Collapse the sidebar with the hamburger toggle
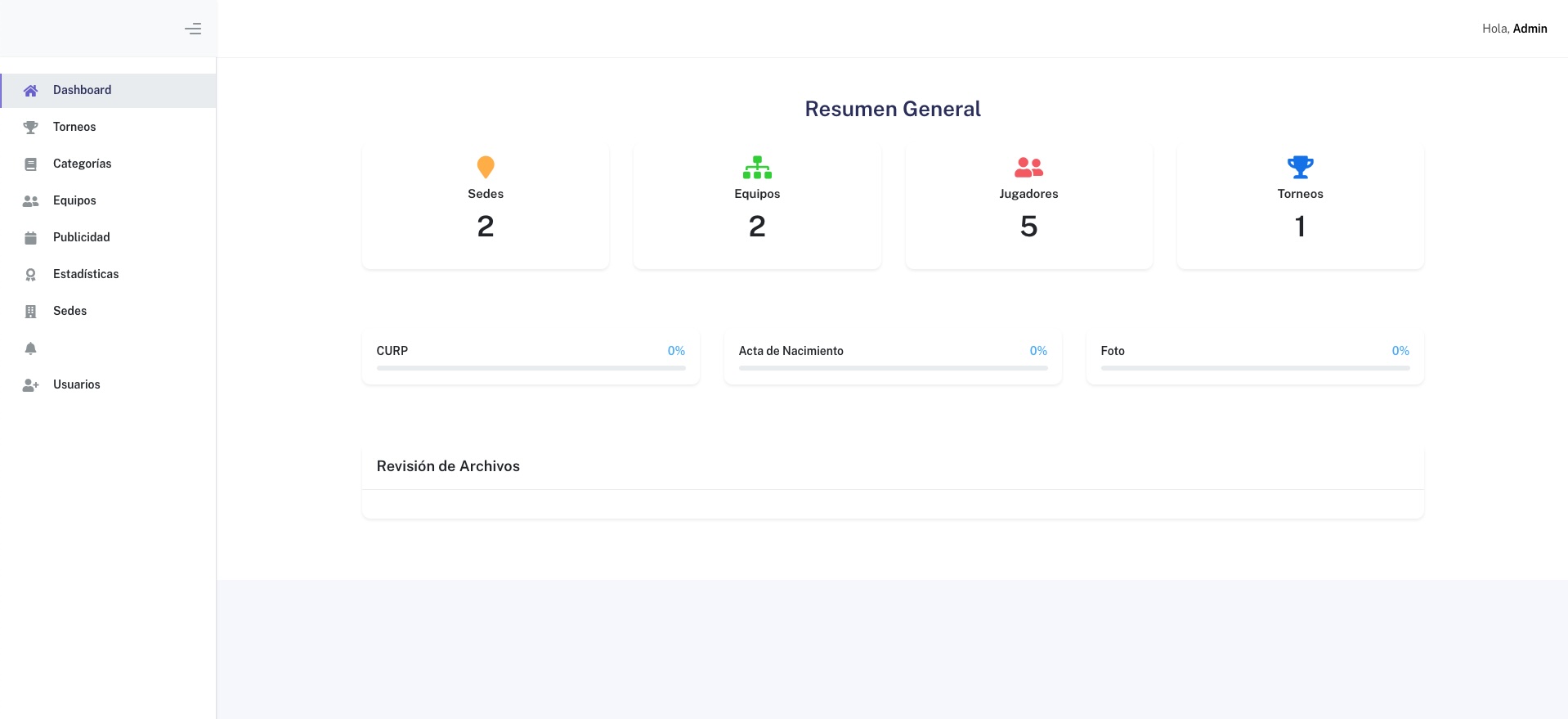This screenshot has height=719, width=1568. 193,29
